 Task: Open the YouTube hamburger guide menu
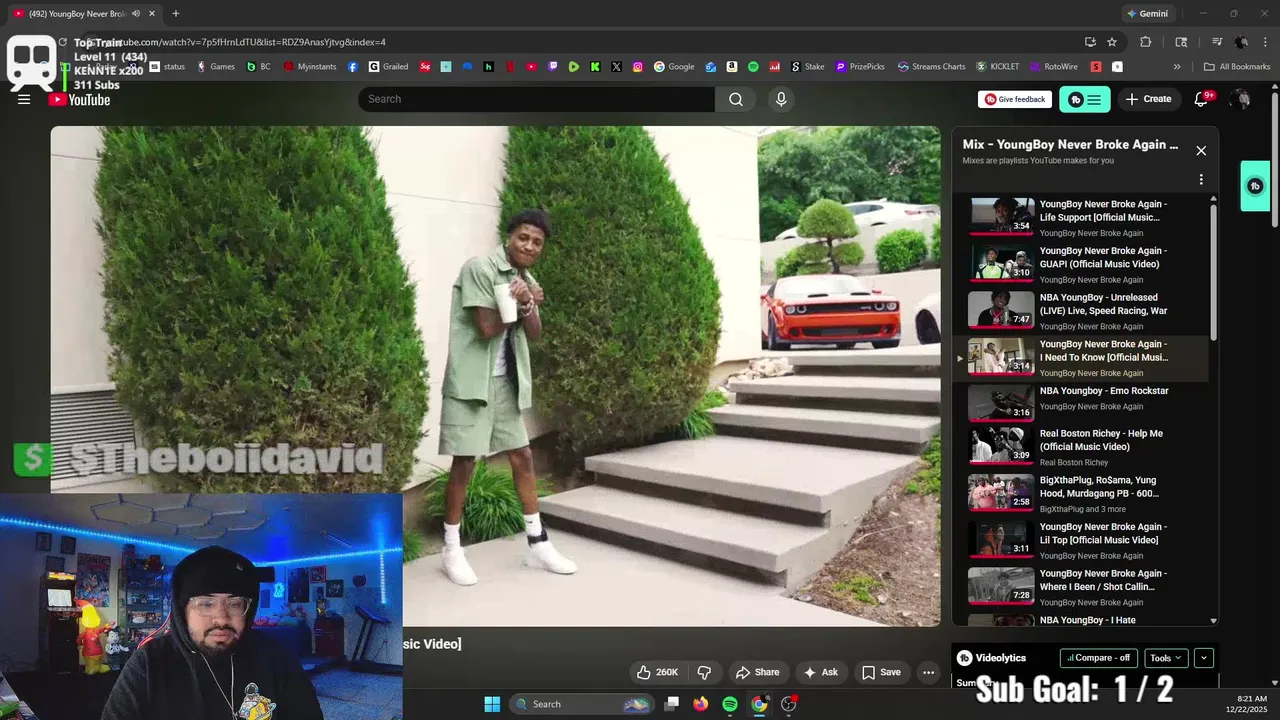24,99
